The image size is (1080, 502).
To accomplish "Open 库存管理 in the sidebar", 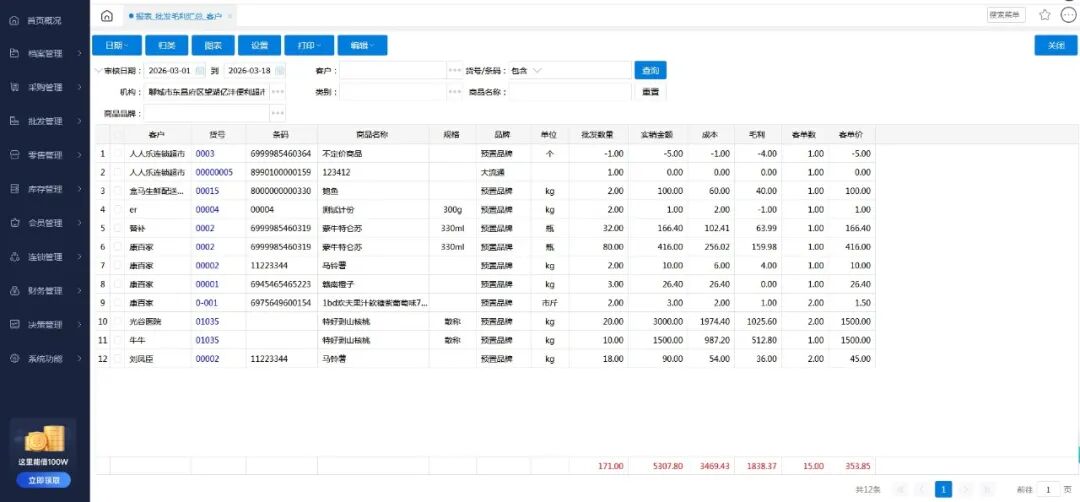I will click(45, 189).
